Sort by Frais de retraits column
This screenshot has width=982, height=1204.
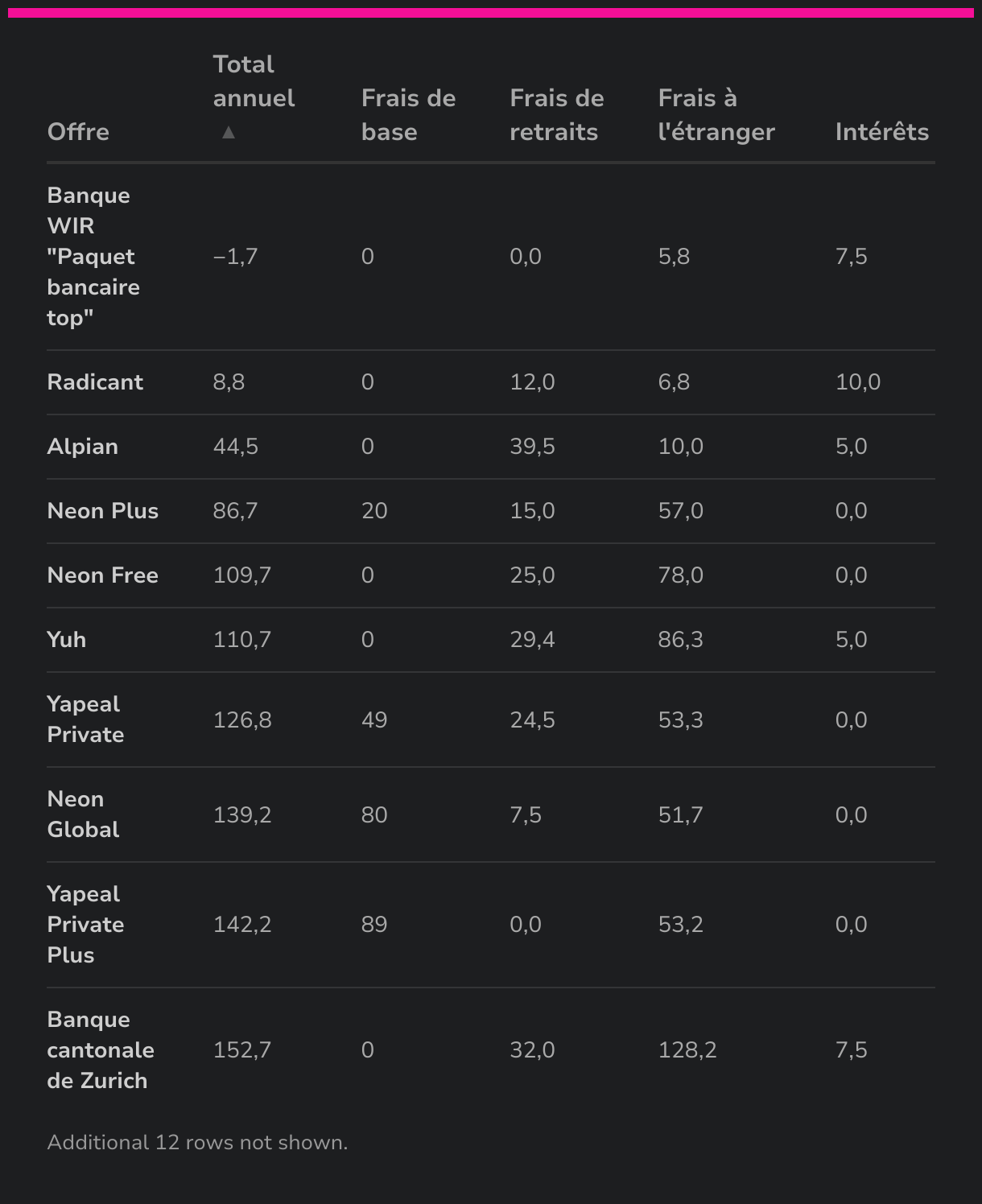pyautogui.click(x=556, y=115)
